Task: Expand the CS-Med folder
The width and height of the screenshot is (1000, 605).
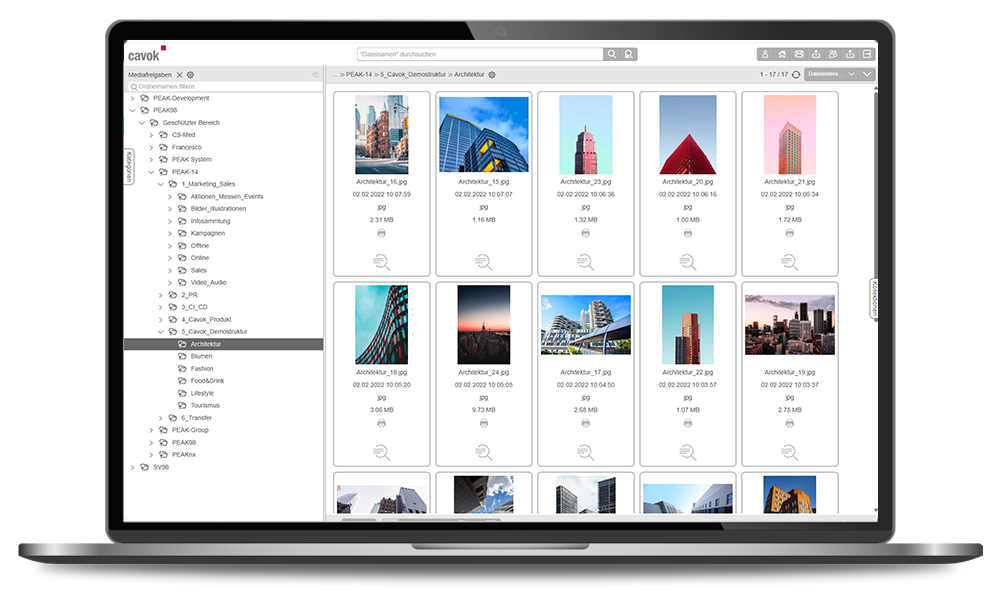Action: [151, 135]
